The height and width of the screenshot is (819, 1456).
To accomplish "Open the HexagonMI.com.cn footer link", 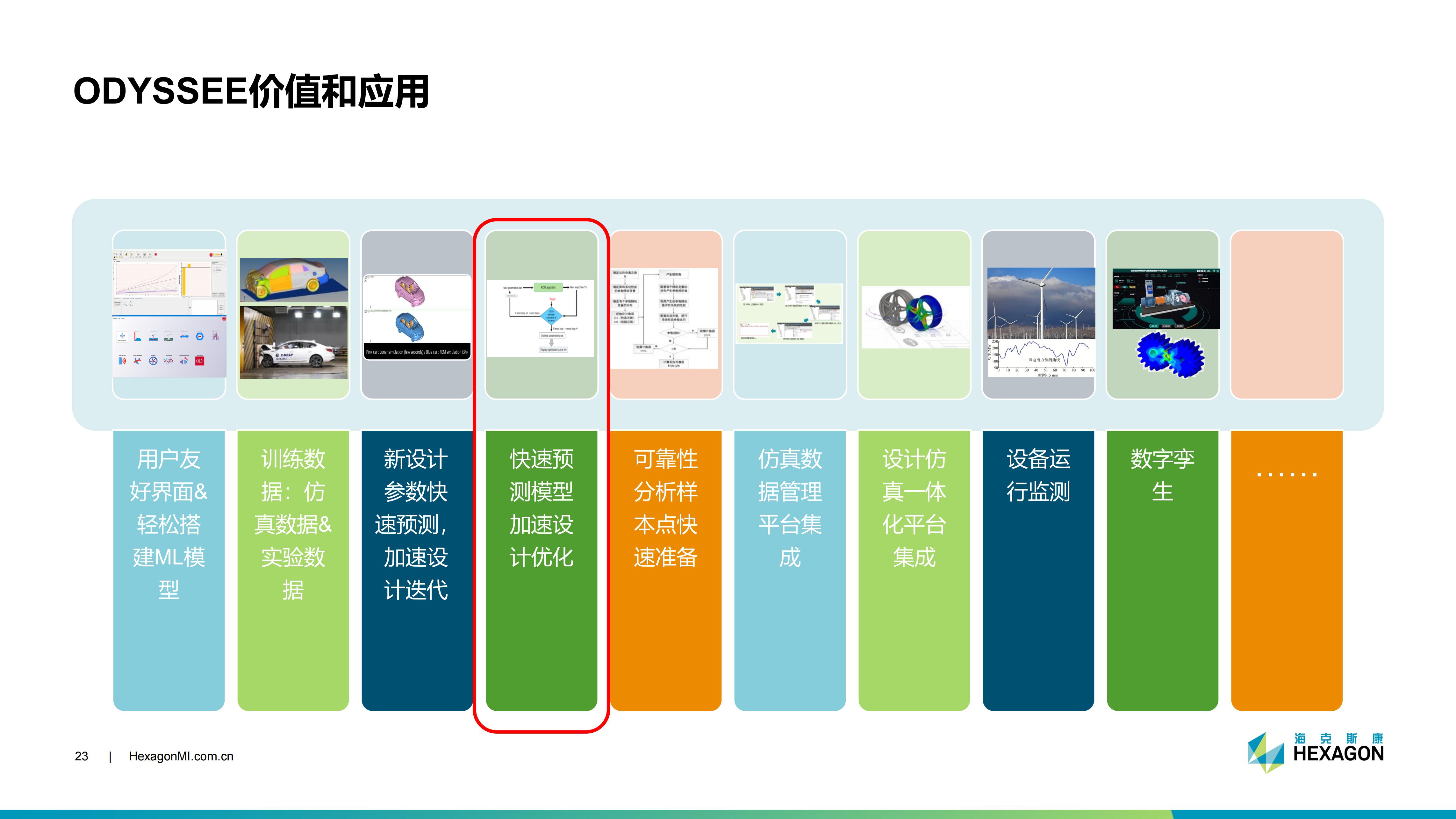I will 181,756.
